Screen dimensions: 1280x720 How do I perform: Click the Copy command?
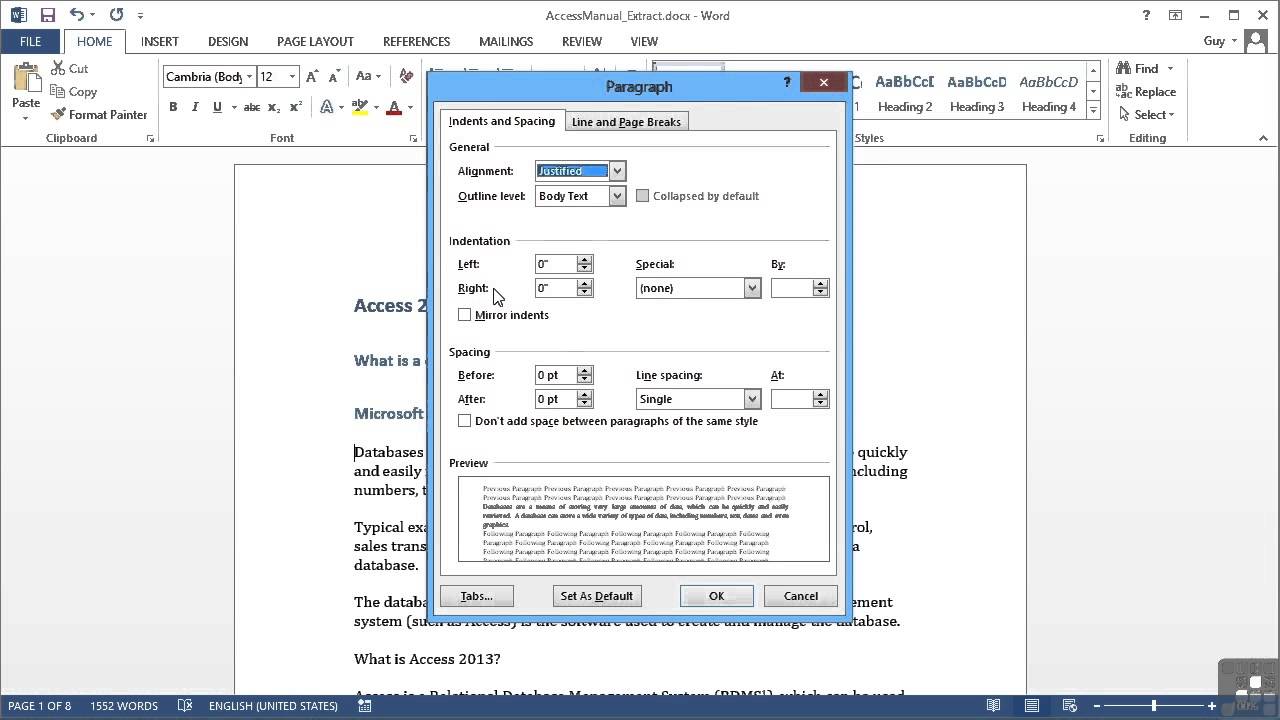(73, 91)
